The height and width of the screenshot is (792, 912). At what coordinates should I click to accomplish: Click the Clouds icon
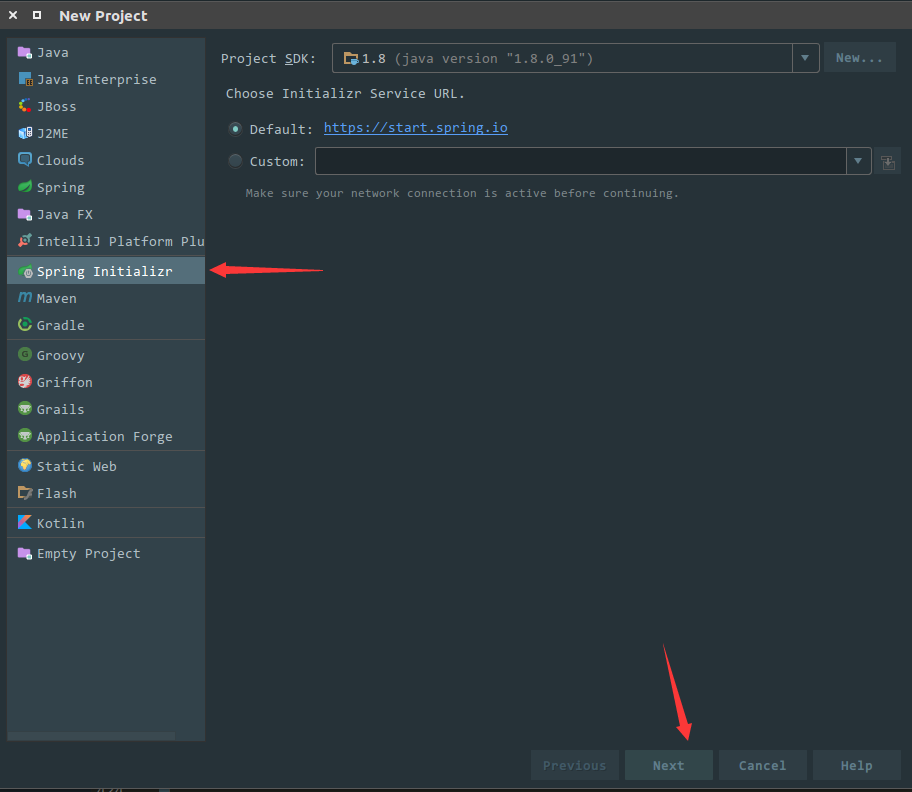[24, 160]
